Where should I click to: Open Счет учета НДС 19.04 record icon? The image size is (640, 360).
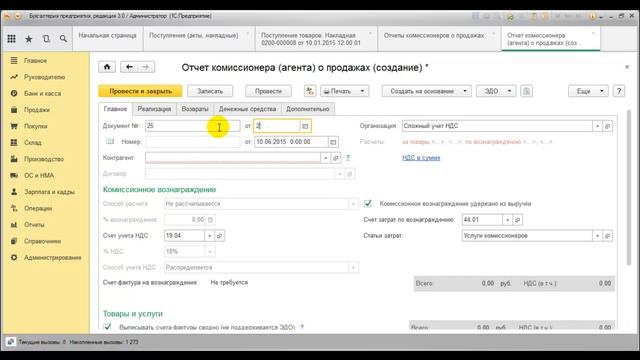(x=220, y=236)
